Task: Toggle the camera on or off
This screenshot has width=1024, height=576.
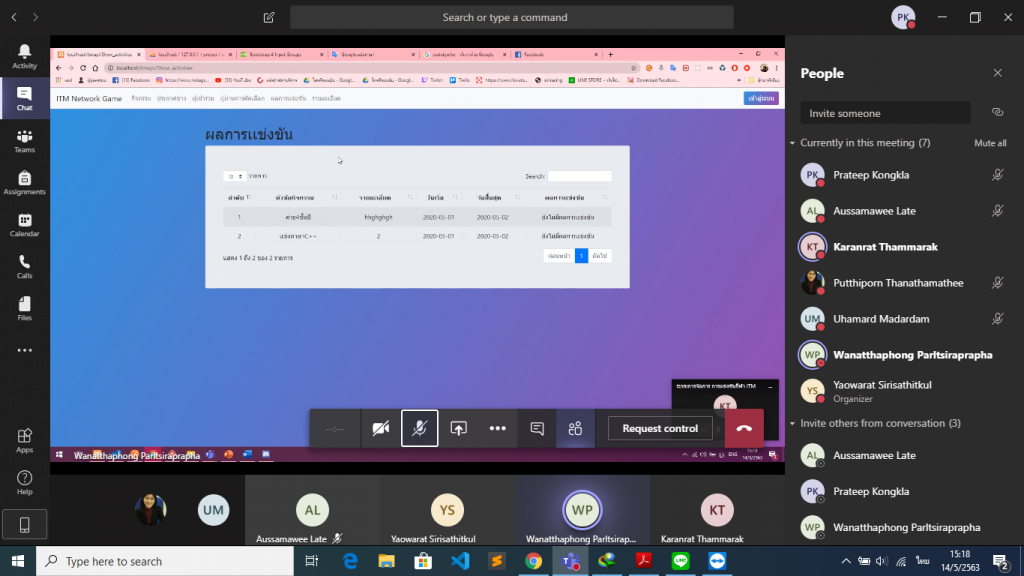Action: pos(381,428)
